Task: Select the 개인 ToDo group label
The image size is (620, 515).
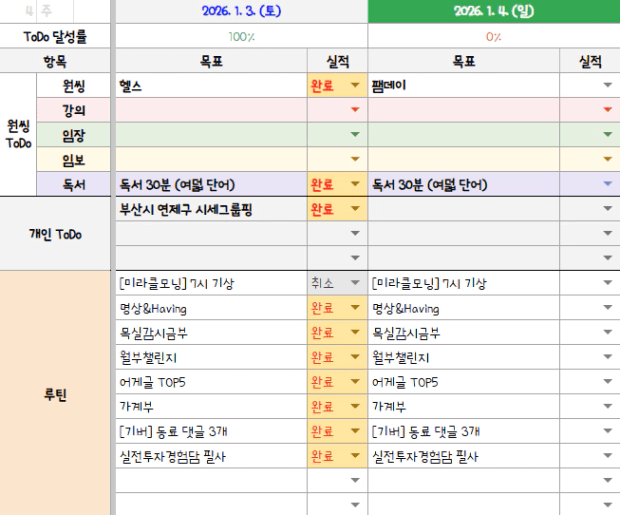Action: [55, 234]
